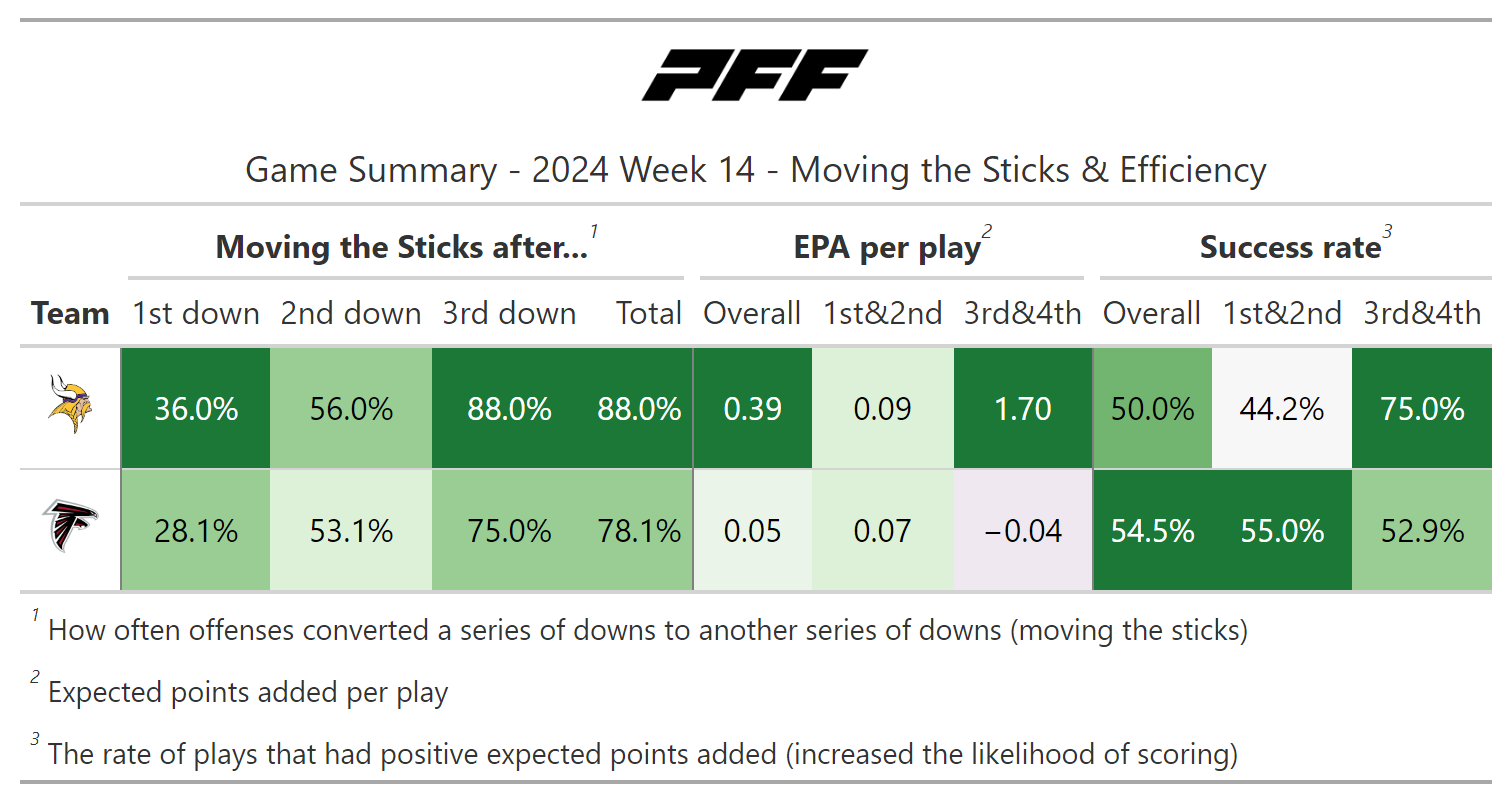
Task: Click the Vikings 1.70 EPA cell
Action: coord(1023,409)
